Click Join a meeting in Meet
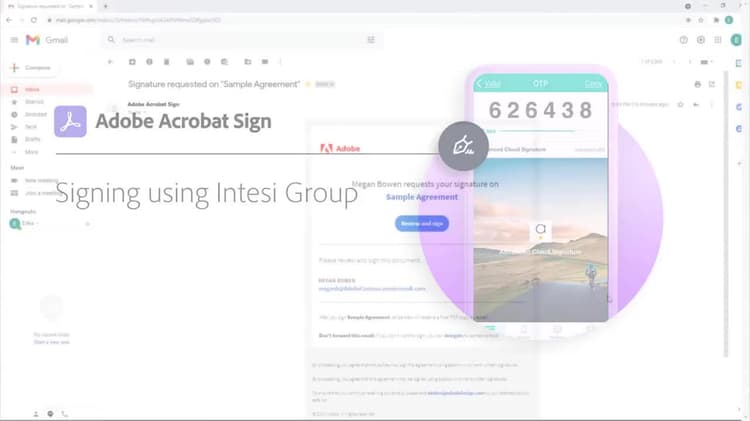The image size is (750, 421). [x=42, y=193]
